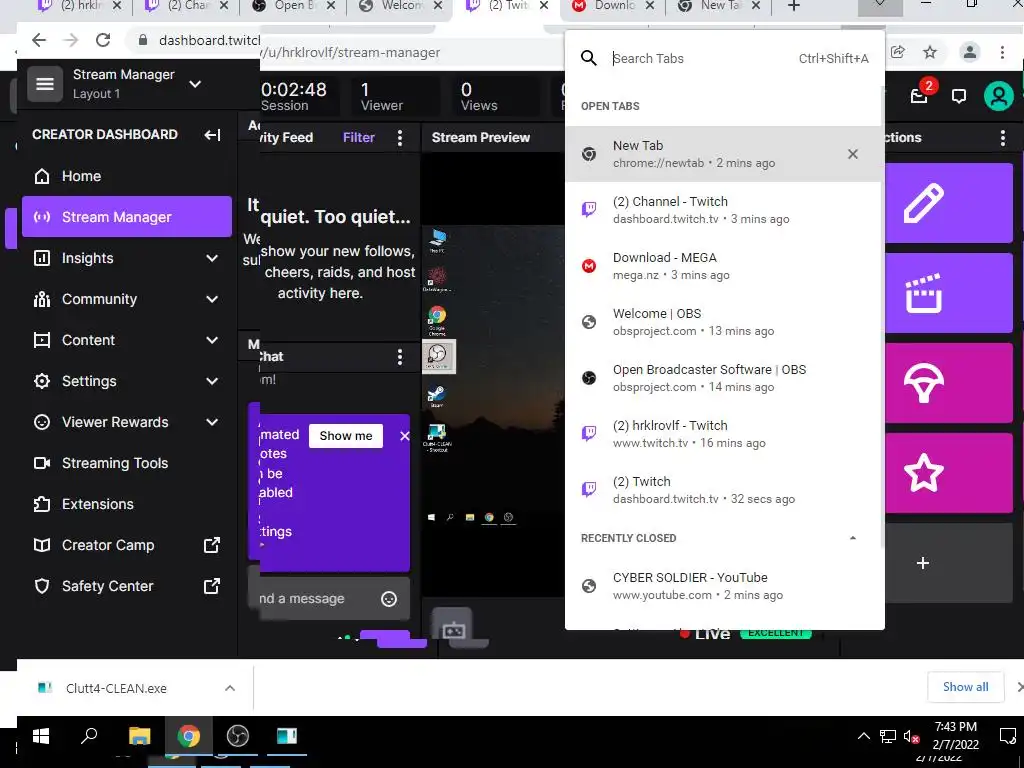Click the volume icon in system tray
The image size is (1024, 768).
coord(912,737)
